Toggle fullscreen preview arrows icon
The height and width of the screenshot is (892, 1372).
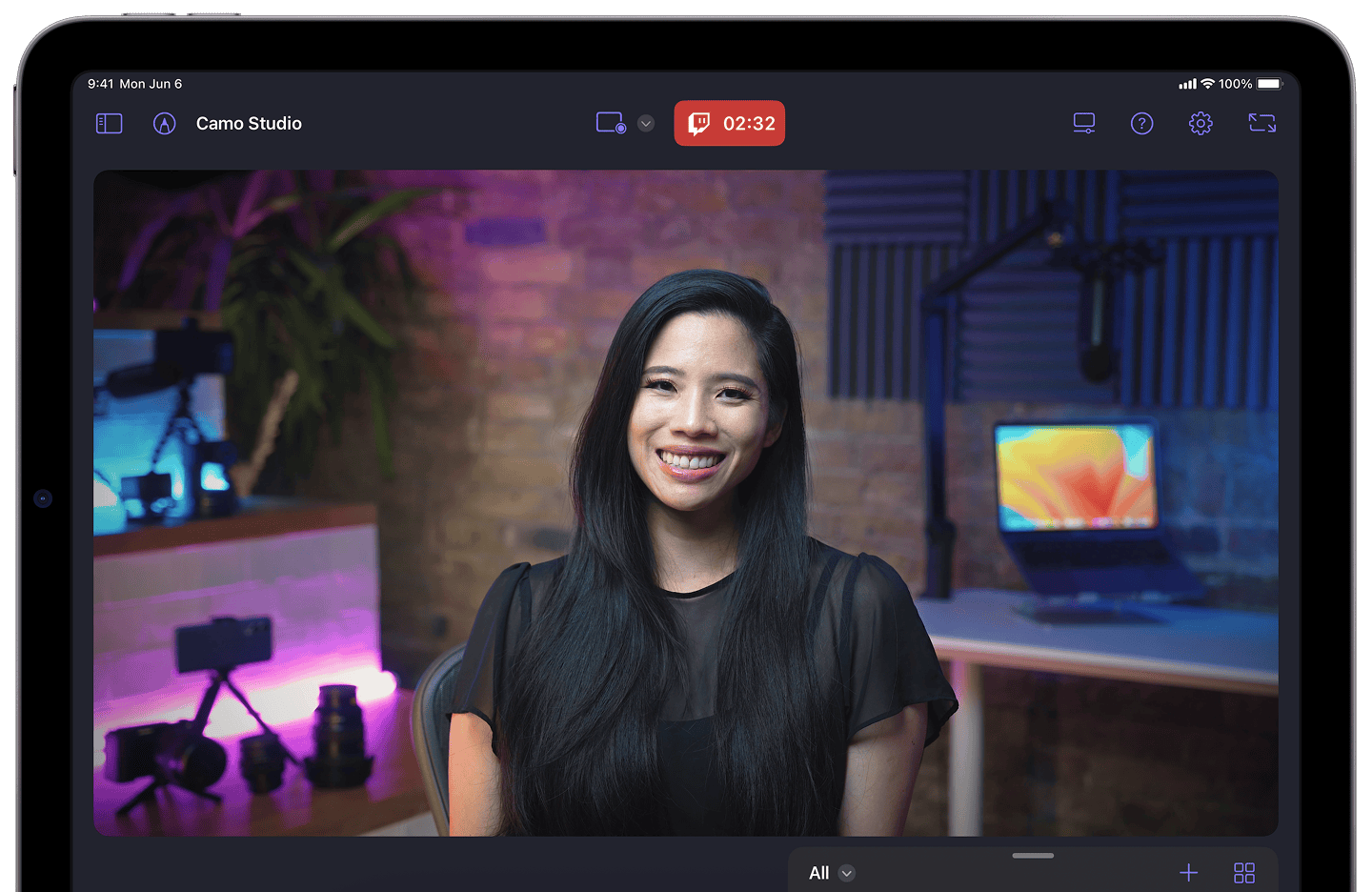coord(1262,123)
